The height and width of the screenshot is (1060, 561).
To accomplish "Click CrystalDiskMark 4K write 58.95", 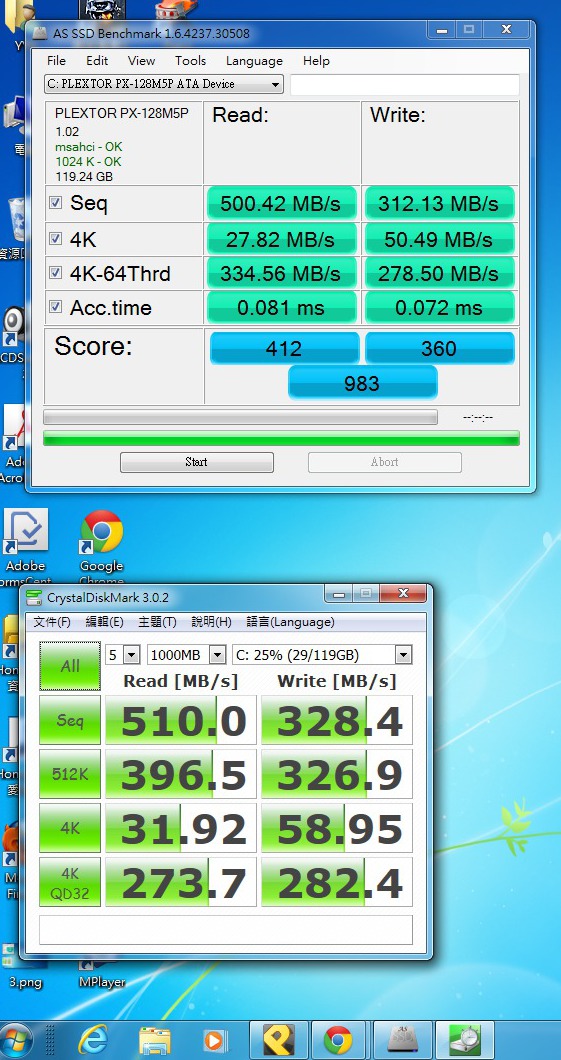I will 337,827.
